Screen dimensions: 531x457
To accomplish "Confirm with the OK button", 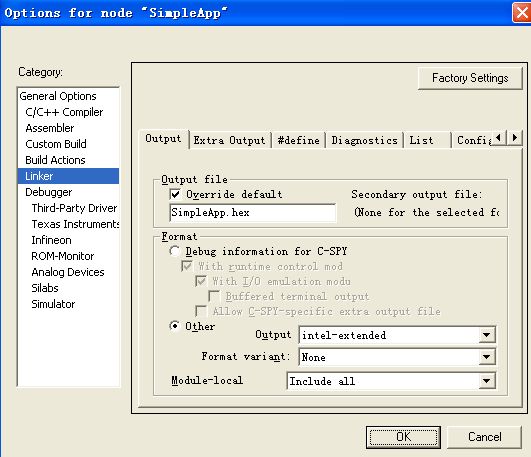I will point(403,437).
